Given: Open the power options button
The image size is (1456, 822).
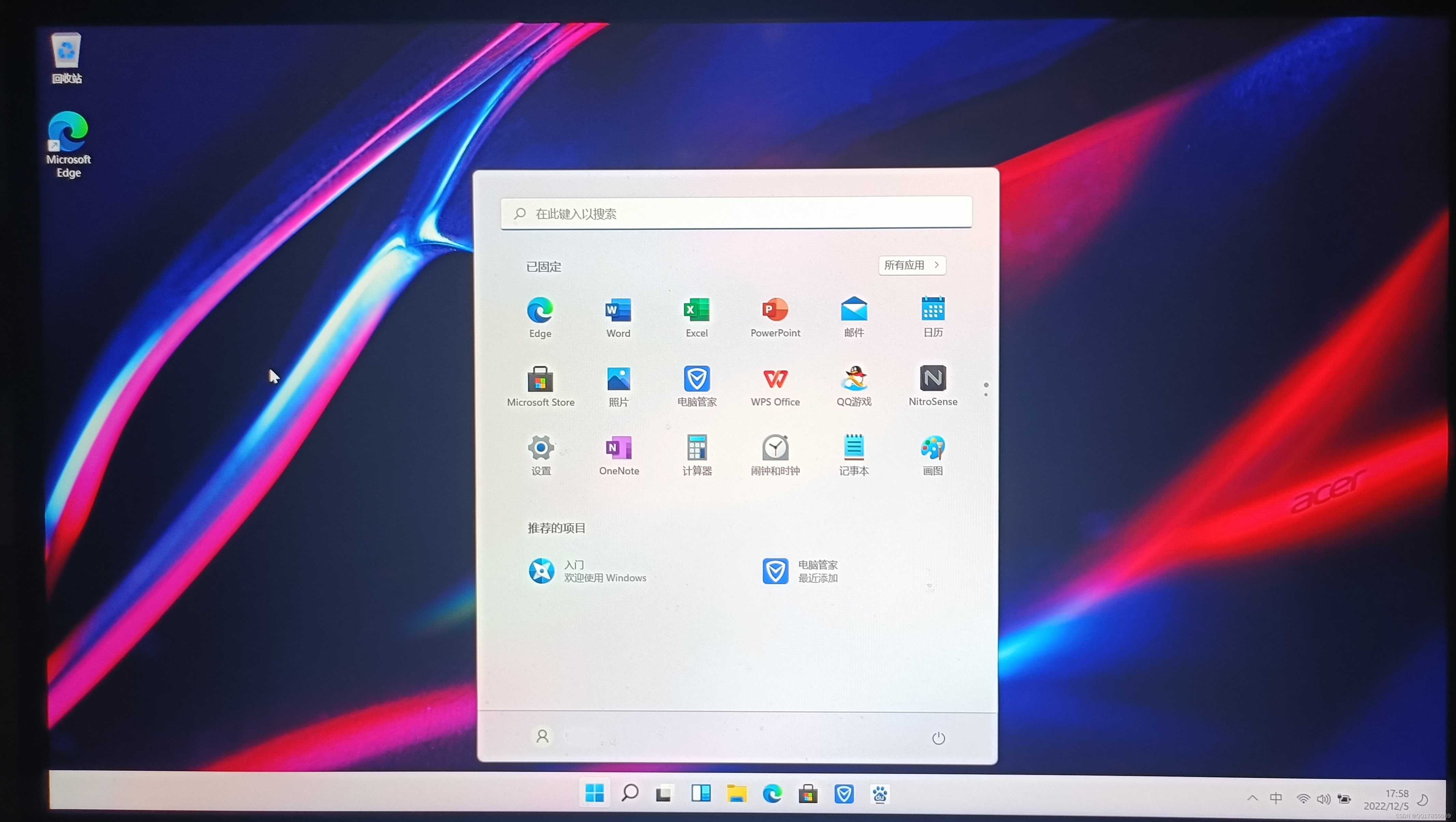Looking at the screenshot, I should point(938,738).
